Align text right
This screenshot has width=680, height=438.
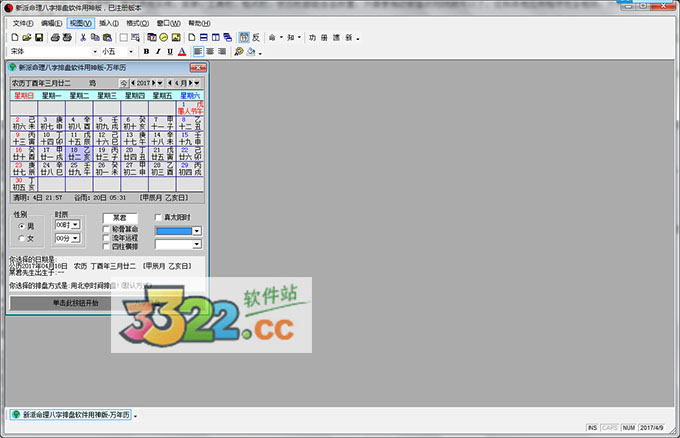coord(222,52)
